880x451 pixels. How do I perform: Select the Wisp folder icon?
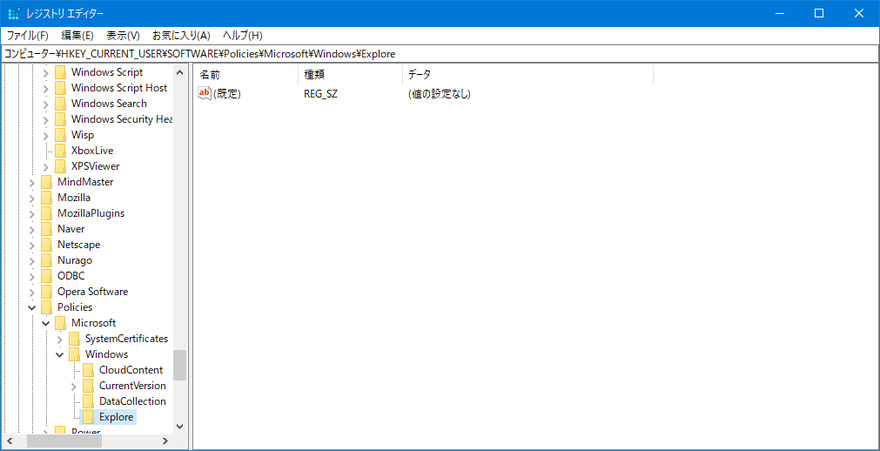tap(61, 135)
